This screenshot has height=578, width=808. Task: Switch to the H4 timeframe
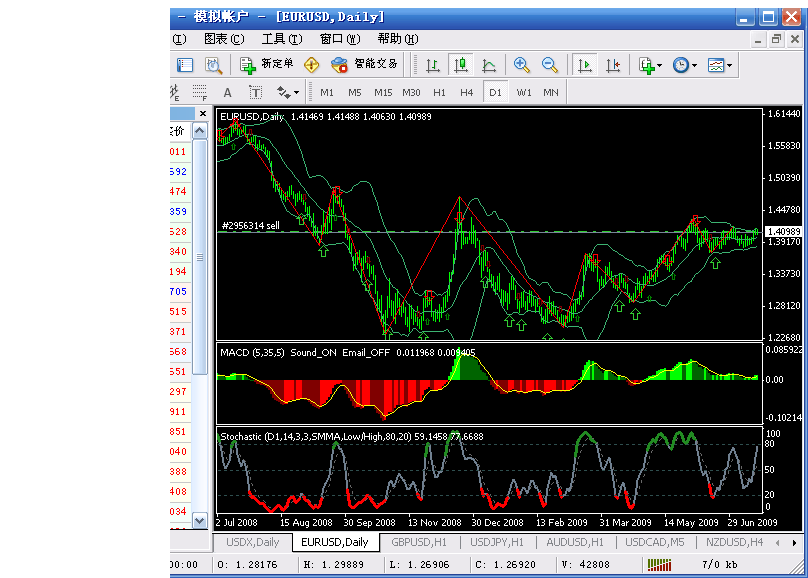click(x=467, y=92)
